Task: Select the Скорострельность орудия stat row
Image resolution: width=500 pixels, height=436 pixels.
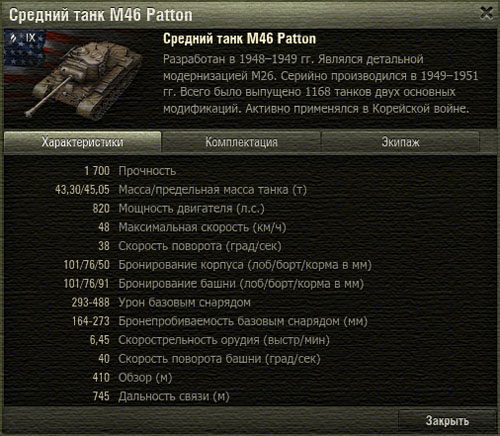Action: [210, 340]
